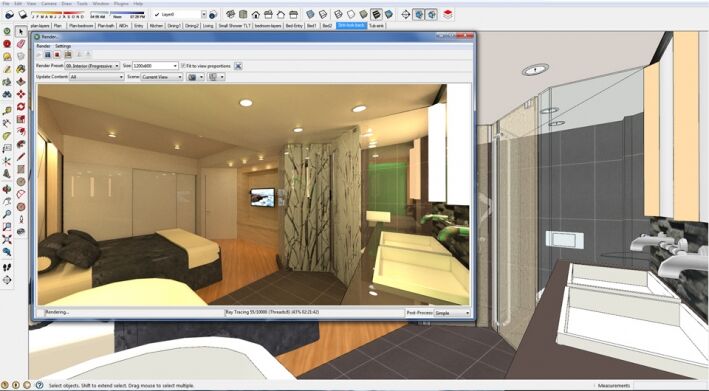Viewport: 709px width, 391px height.
Task: Stop the render with red button
Action: pyautogui.click(x=57, y=55)
